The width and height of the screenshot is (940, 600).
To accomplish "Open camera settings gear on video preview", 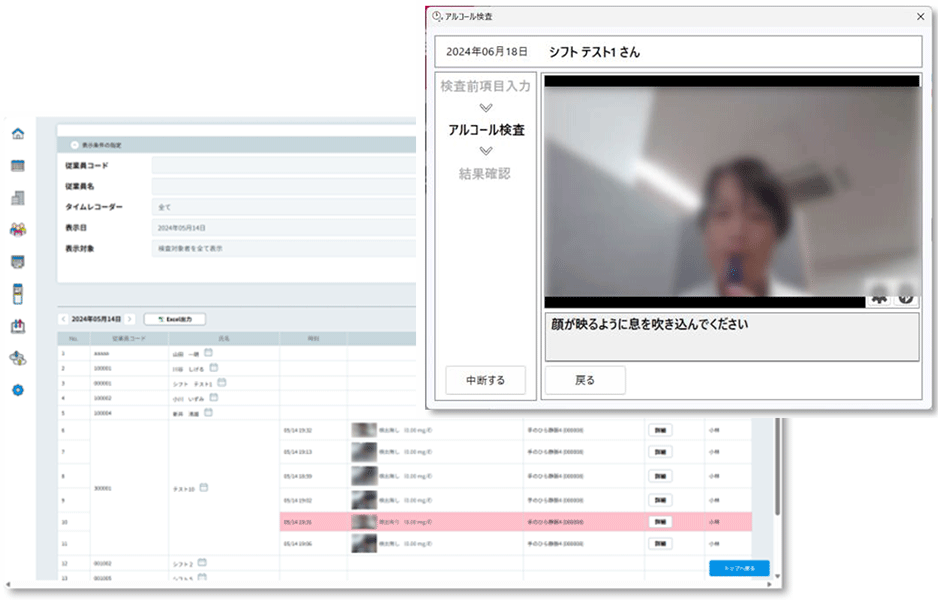I will pyautogui.click(x=880, y=297).
